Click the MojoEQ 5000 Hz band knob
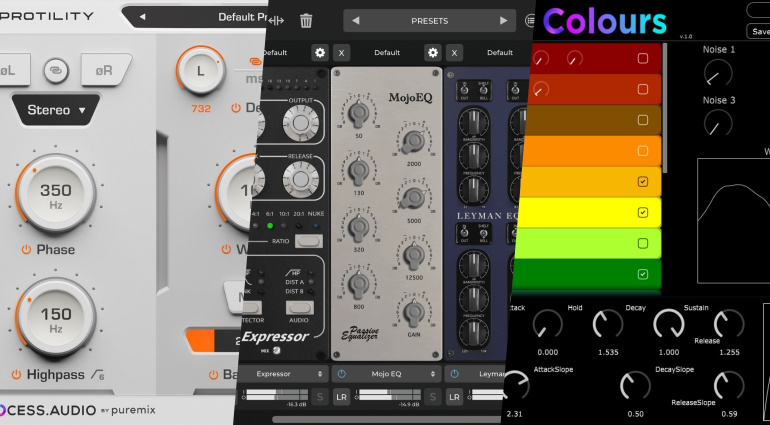The width and height of the screenshot is (770, 425). (x=414, y=198)
